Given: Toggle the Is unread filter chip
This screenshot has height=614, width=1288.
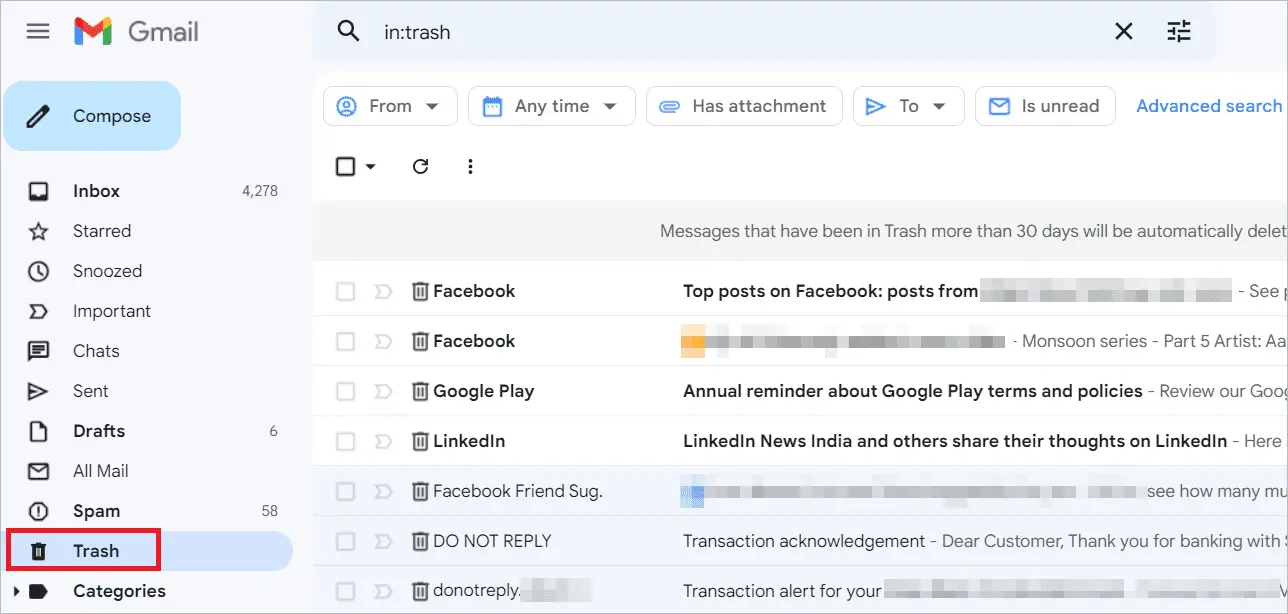Looking at the screenshot, I should click(x=1045, y=106).
